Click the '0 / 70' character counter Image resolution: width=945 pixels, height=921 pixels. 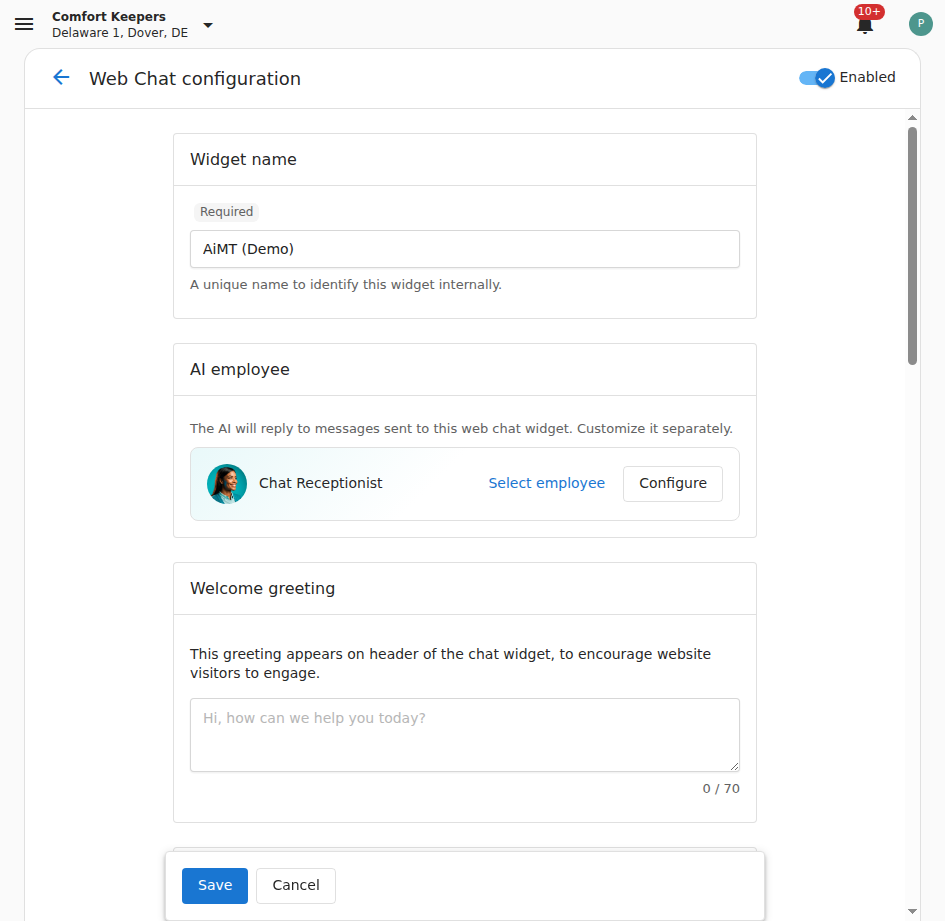721,788
